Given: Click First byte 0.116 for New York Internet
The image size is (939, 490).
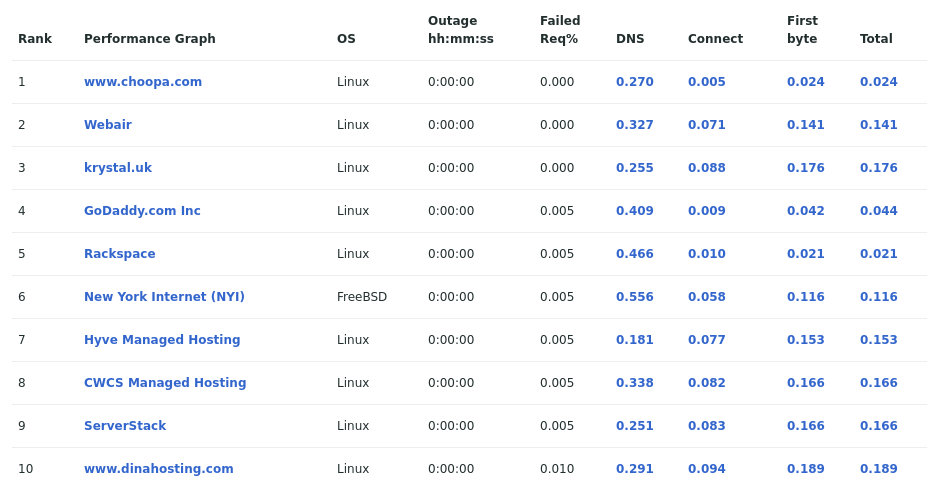Looking at the screenshot, I should point(805,297).
